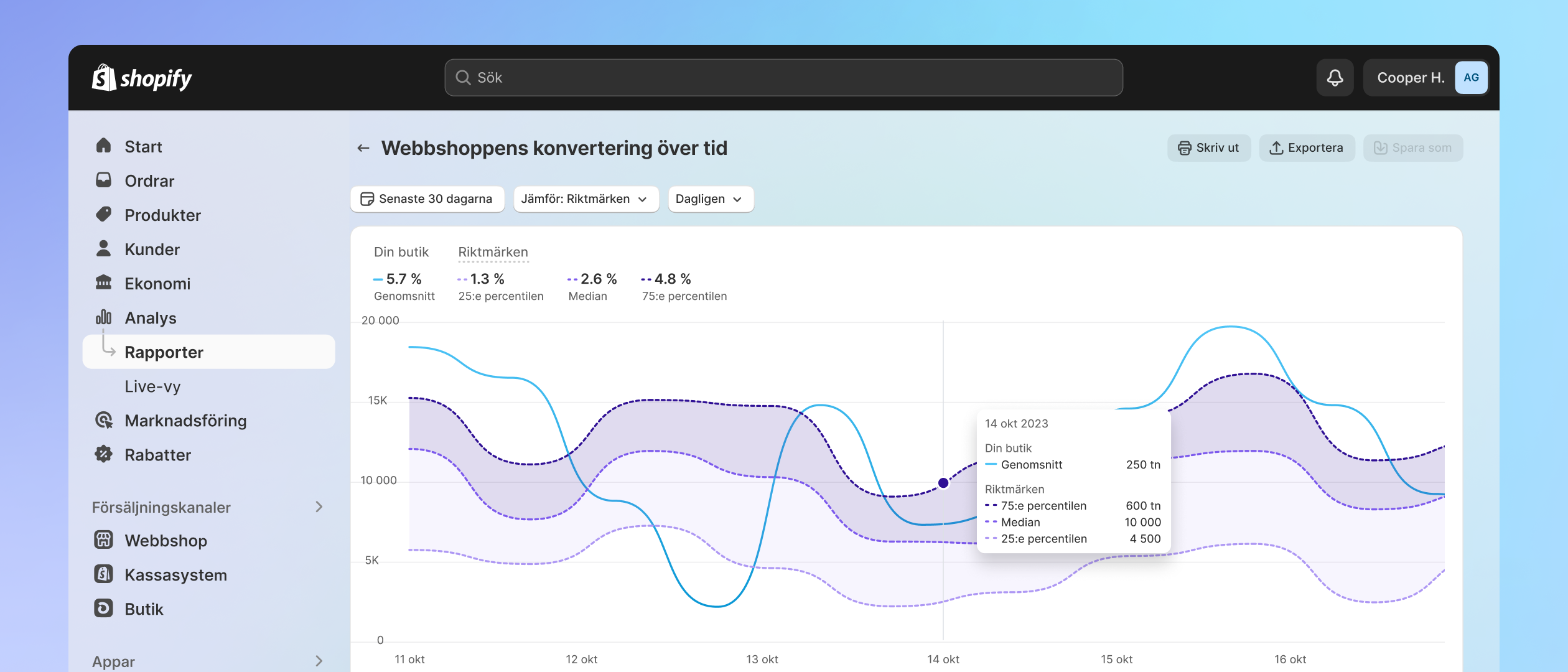Click the search input field at top
The width and height of the screenshot is (1568, 672).
(783, 77)
